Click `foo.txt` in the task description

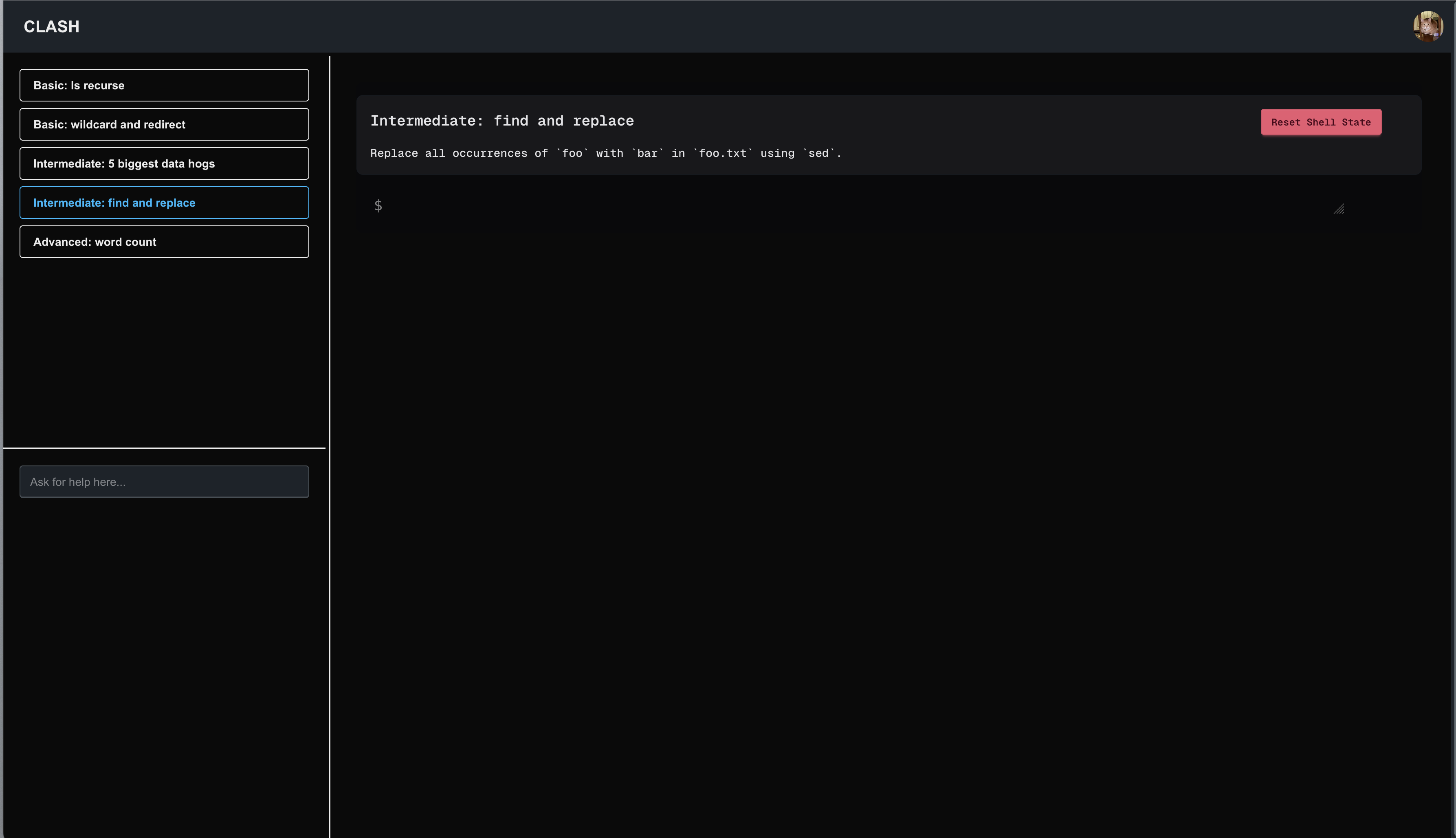coord(723,153)
